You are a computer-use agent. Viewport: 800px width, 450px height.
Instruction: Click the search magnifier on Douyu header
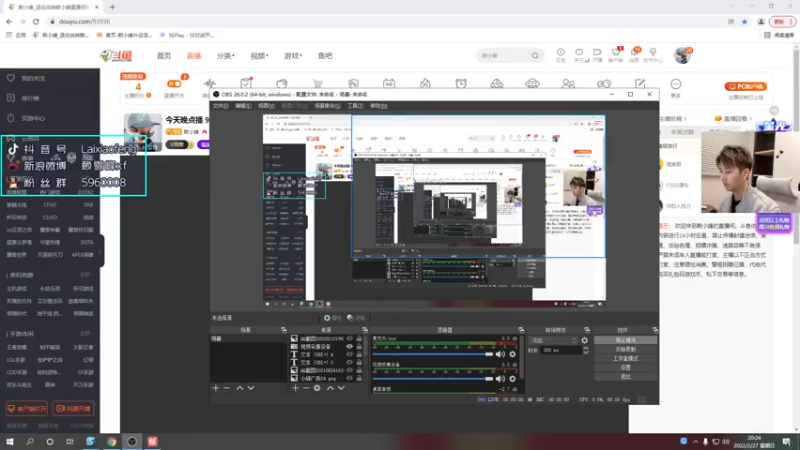pos(535,56)
